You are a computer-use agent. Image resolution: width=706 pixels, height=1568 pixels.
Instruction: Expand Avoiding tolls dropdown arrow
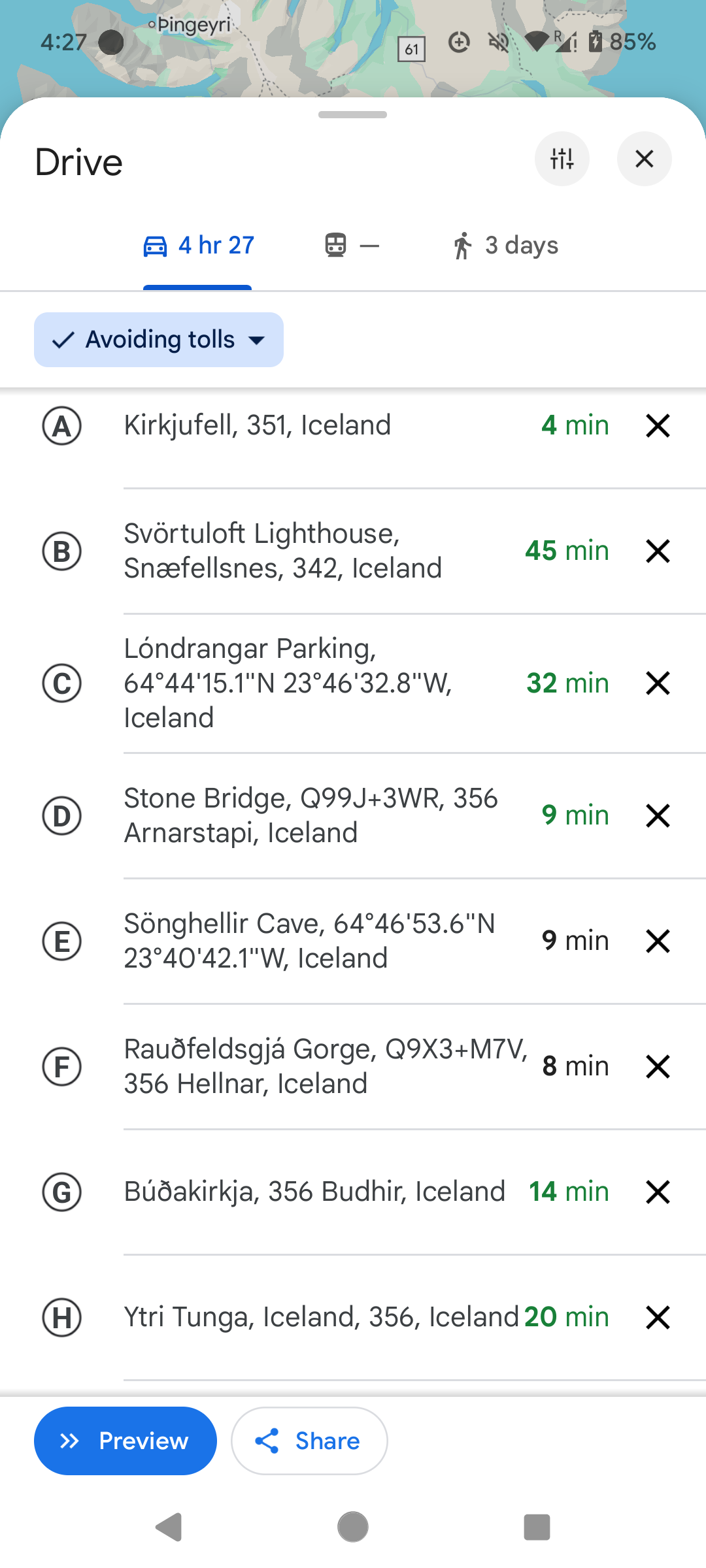[258, 340]
